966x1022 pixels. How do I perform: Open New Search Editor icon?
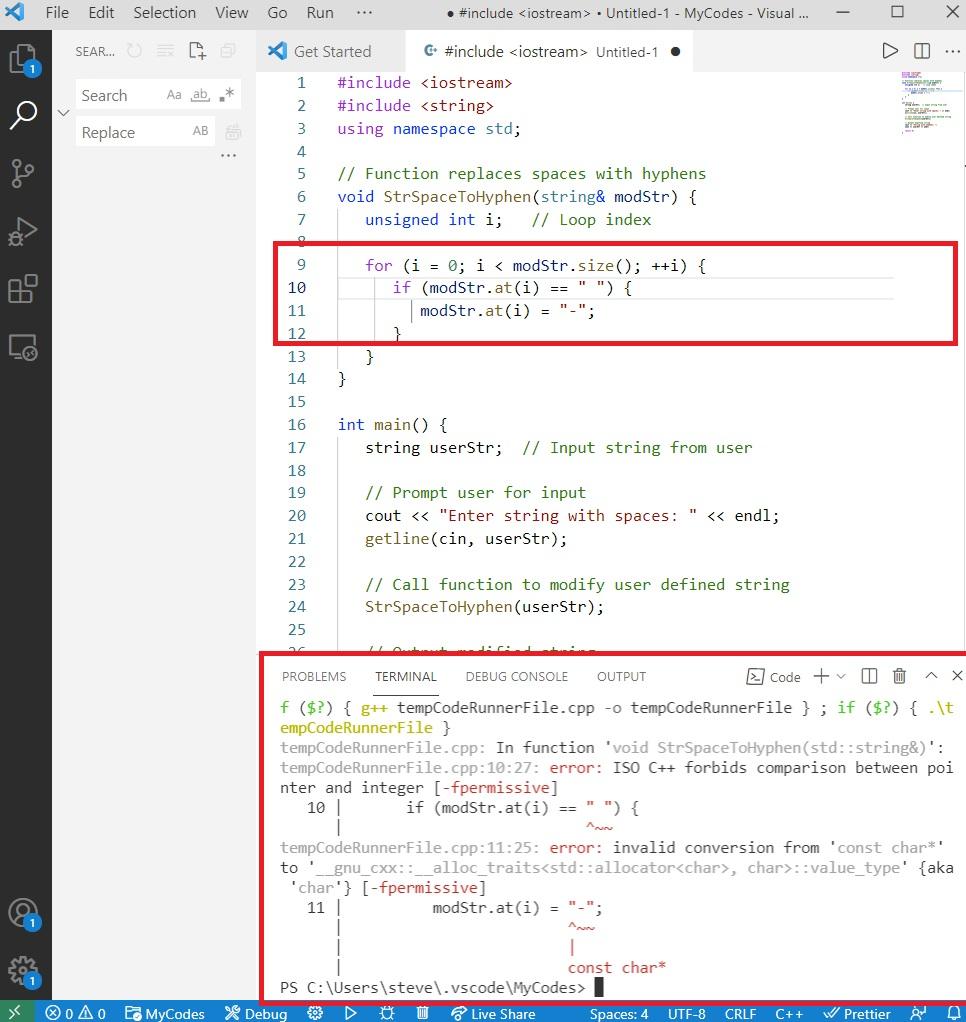[x=197, y=51]
